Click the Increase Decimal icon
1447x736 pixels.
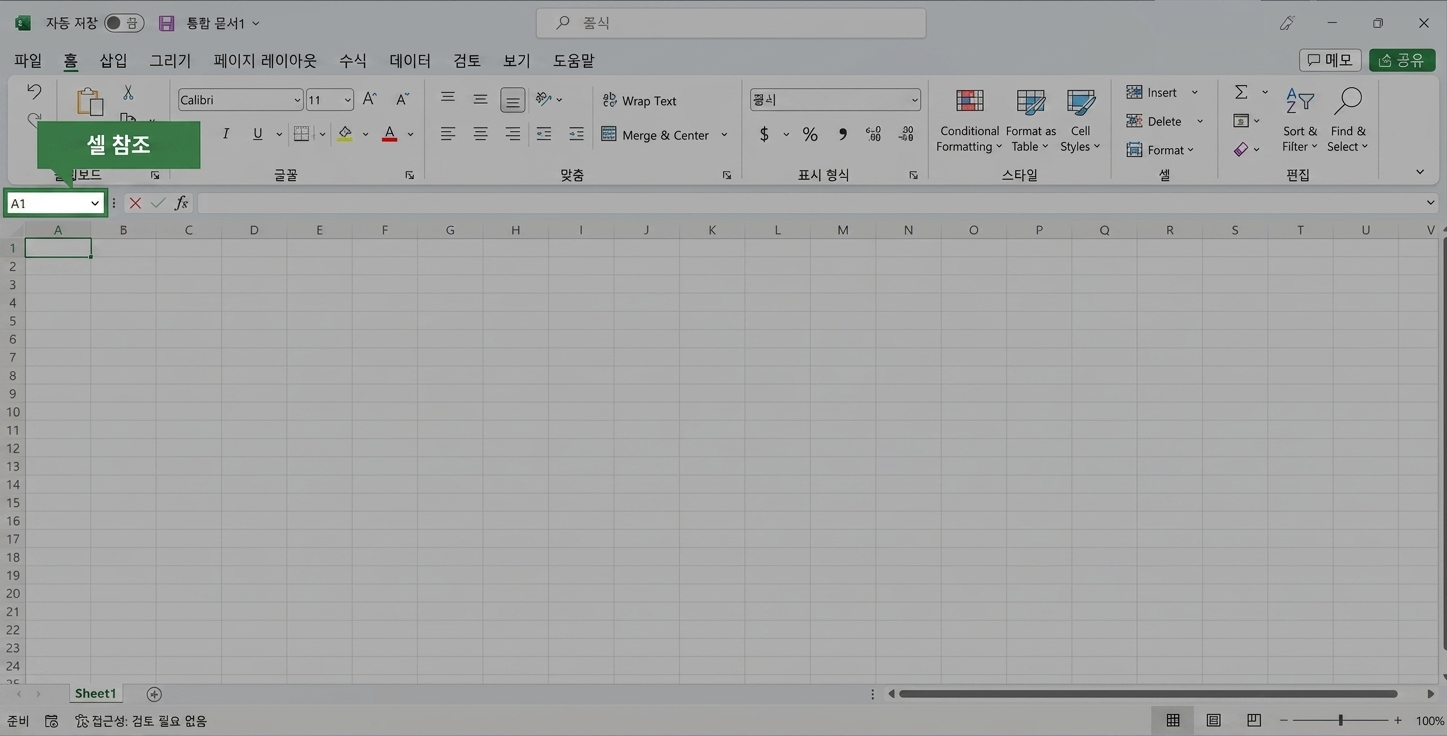pos(873,134)
